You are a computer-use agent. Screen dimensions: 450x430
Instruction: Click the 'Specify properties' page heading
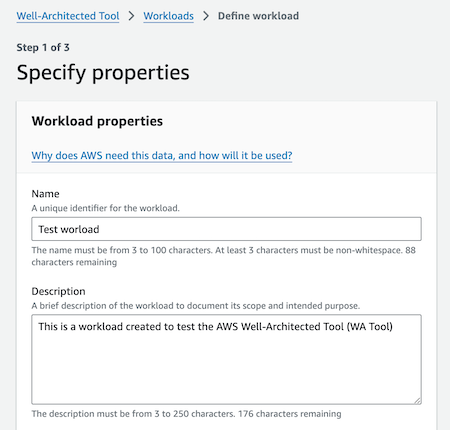(103, 73)
